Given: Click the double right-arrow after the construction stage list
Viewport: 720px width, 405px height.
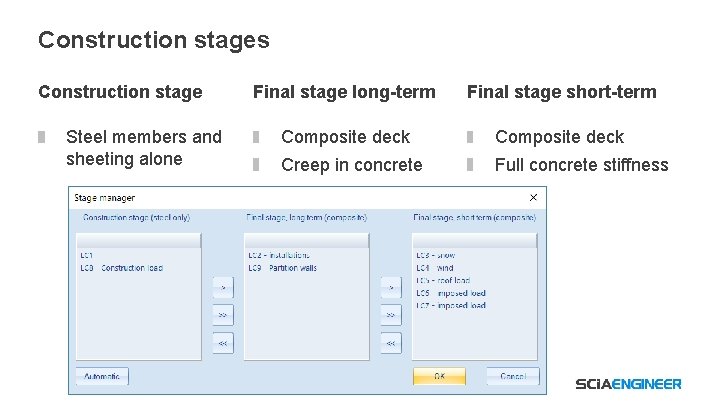Looking at the screenshot, I should point(223,315).
